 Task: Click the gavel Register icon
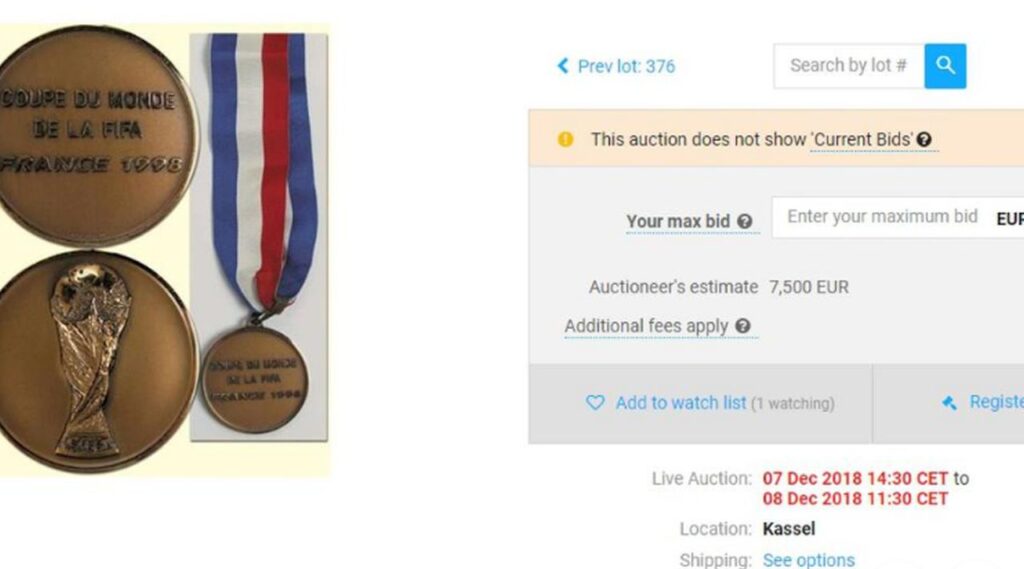click(x=950, y=403)
